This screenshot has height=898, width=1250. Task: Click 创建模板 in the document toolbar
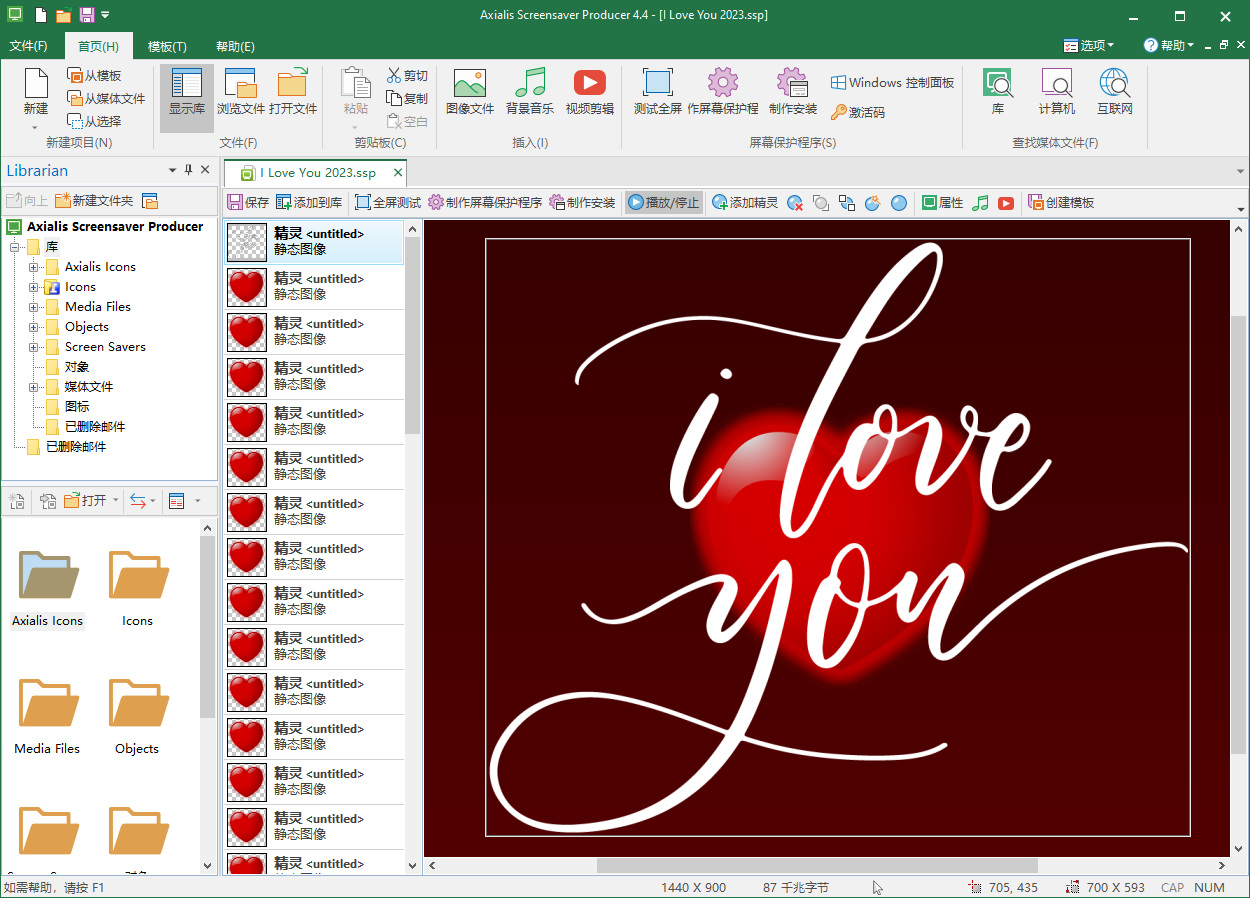[1061, 202]
